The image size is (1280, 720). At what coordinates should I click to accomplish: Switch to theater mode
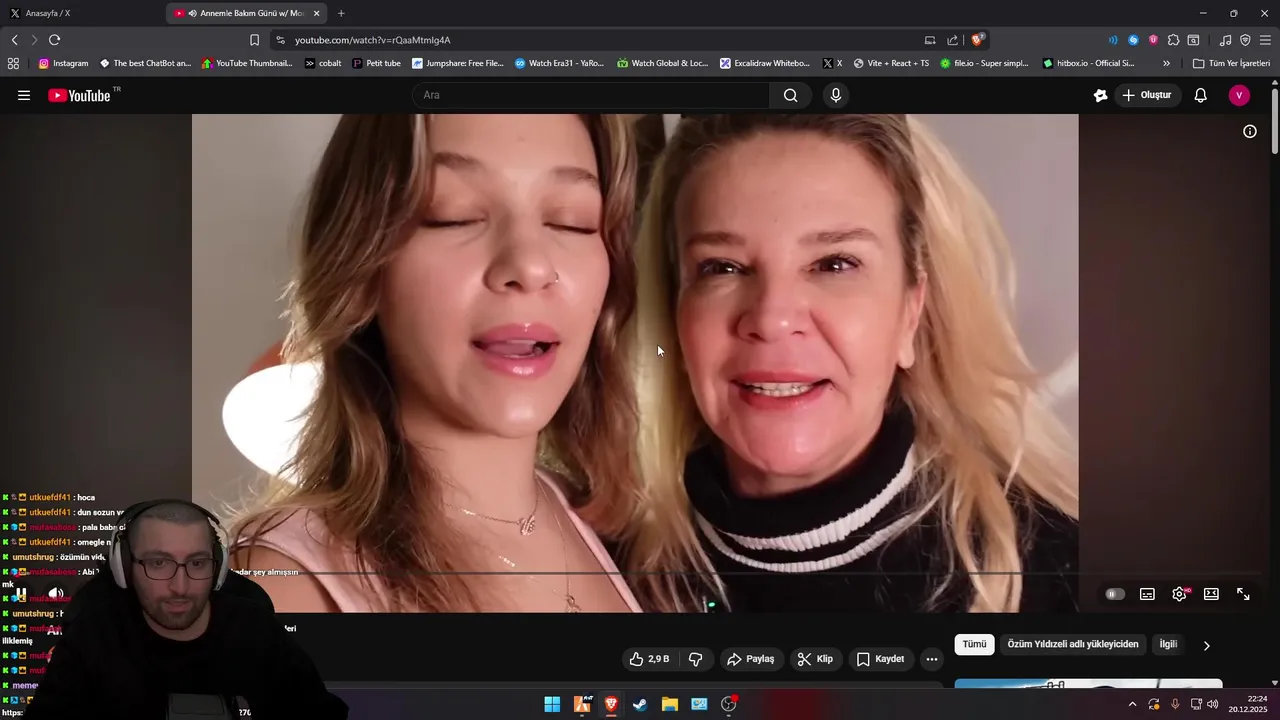pos(1211,594)
